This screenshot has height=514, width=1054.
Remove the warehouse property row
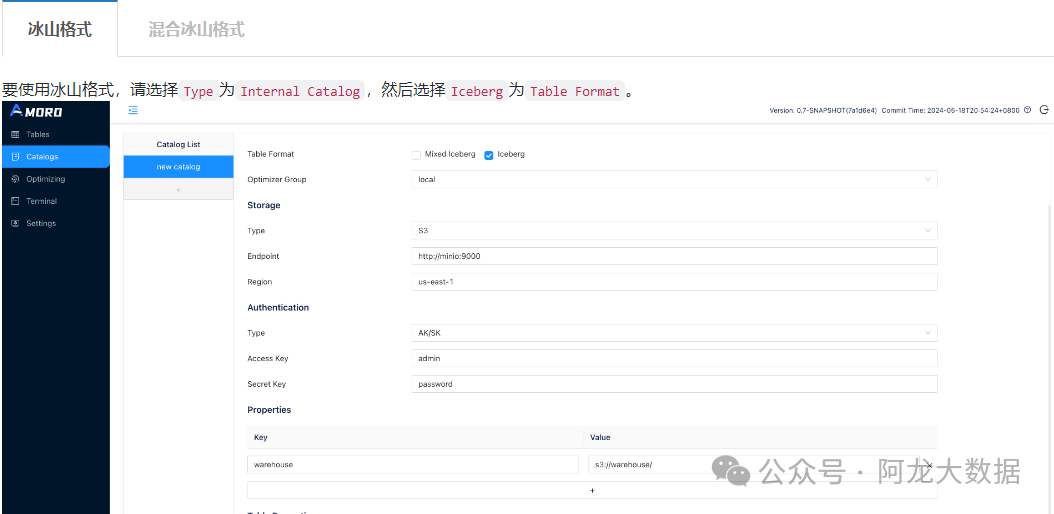click(x=930, y=465)
